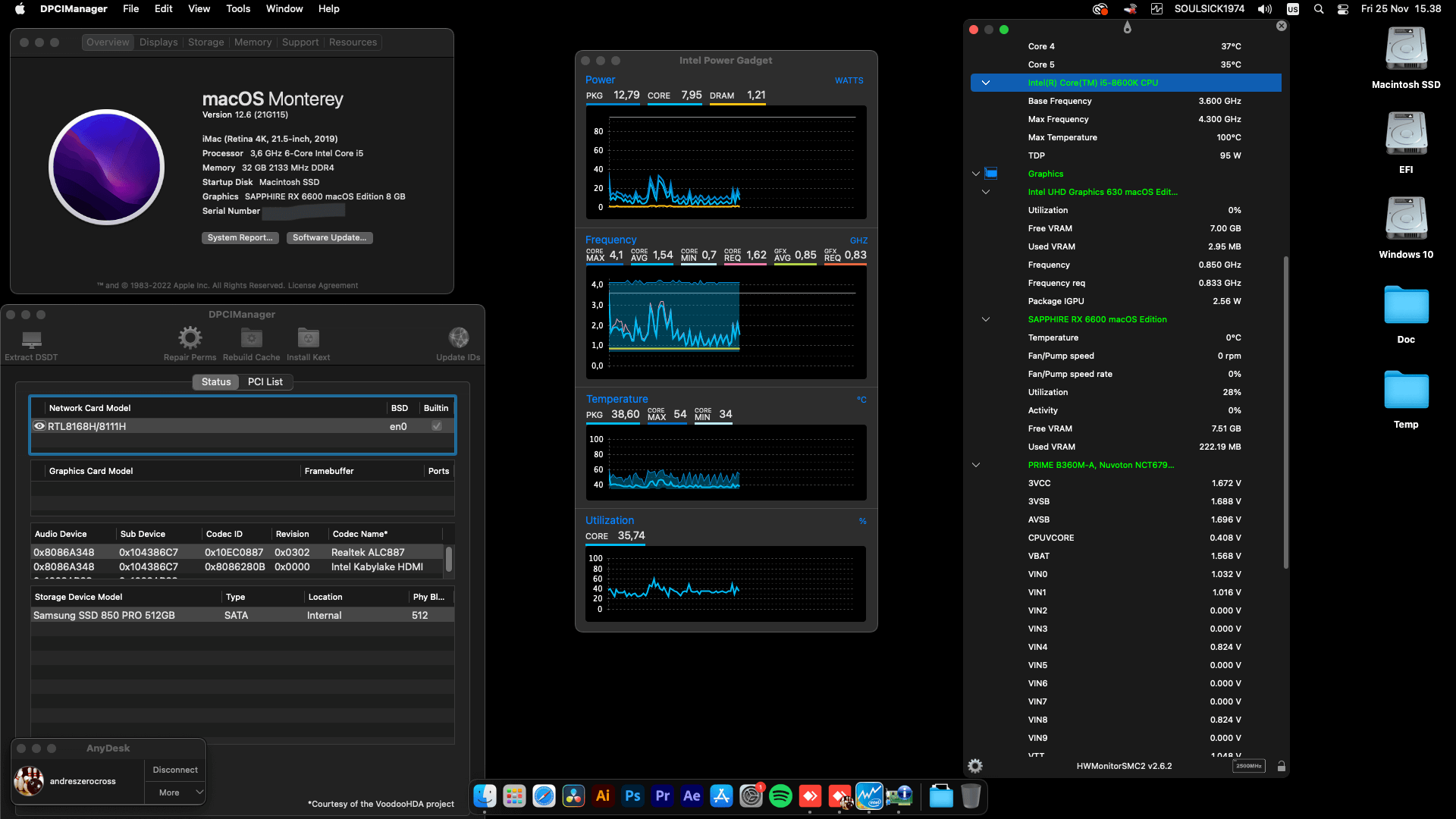
Task: Open the Macintosh SSD desktop drive
Action: click(x=1406, y=58)
